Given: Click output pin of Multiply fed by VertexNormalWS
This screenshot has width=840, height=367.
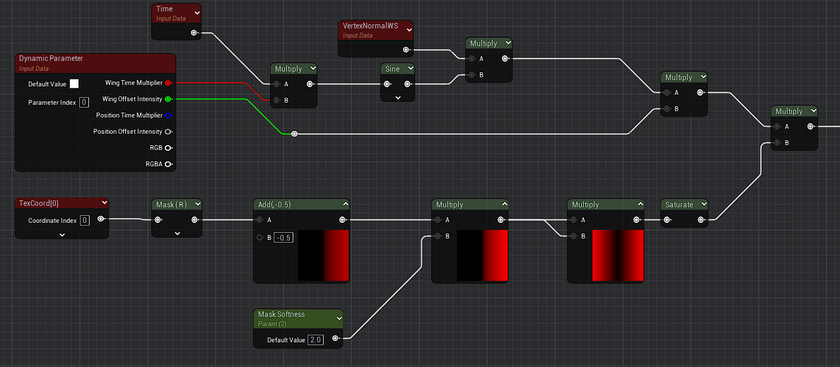Looking at the screenshot, I should click(x=505, y=58).
